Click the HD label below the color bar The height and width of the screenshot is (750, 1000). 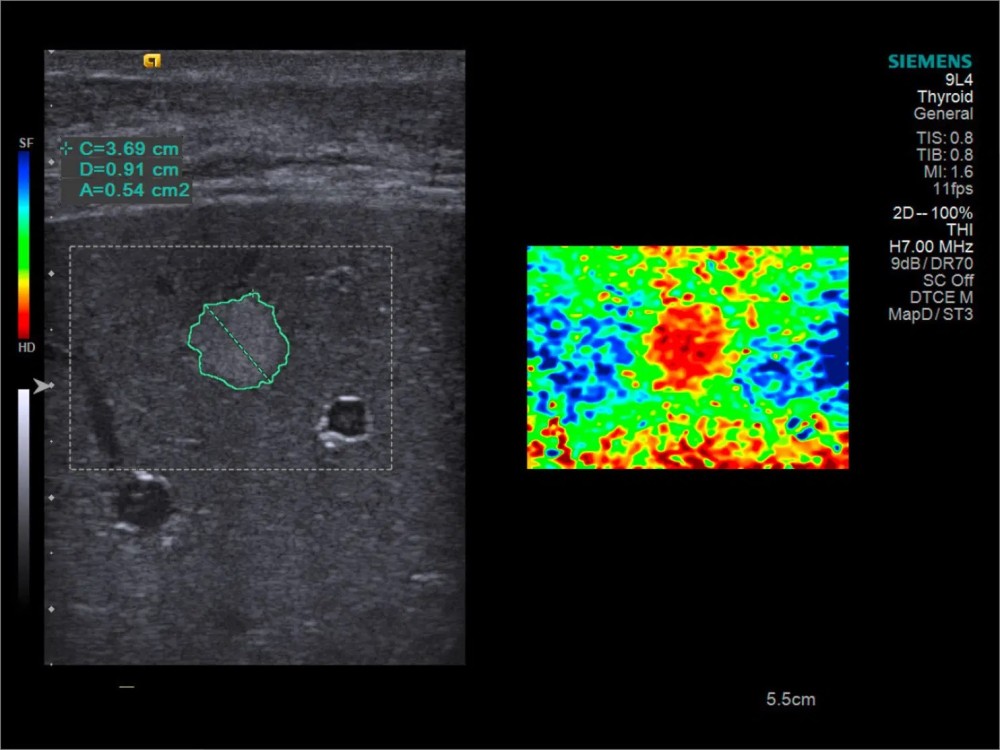point(26,346)
